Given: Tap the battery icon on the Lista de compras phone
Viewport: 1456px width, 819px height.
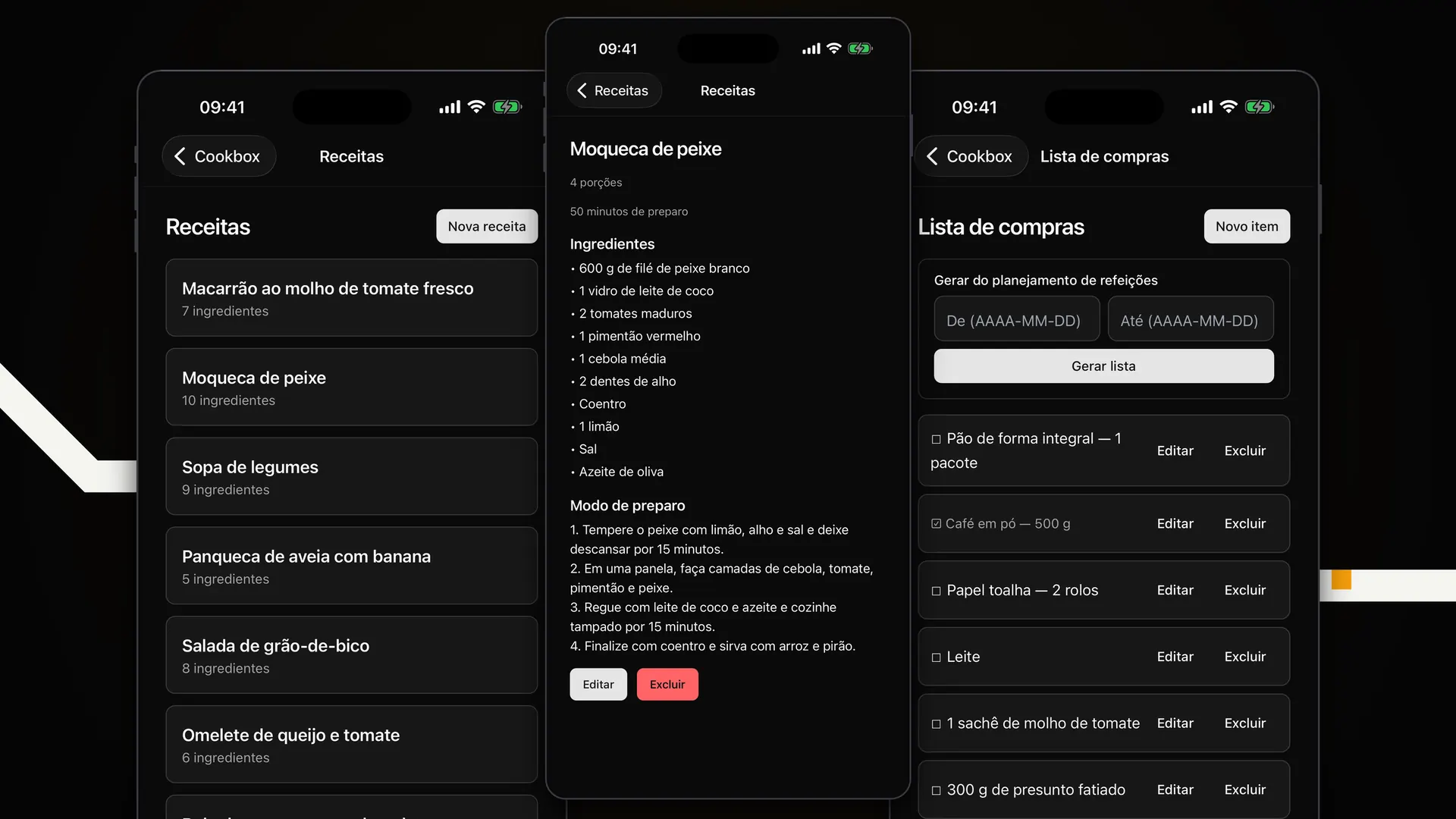Looking at the screenshot, I should coord(1260,107).
